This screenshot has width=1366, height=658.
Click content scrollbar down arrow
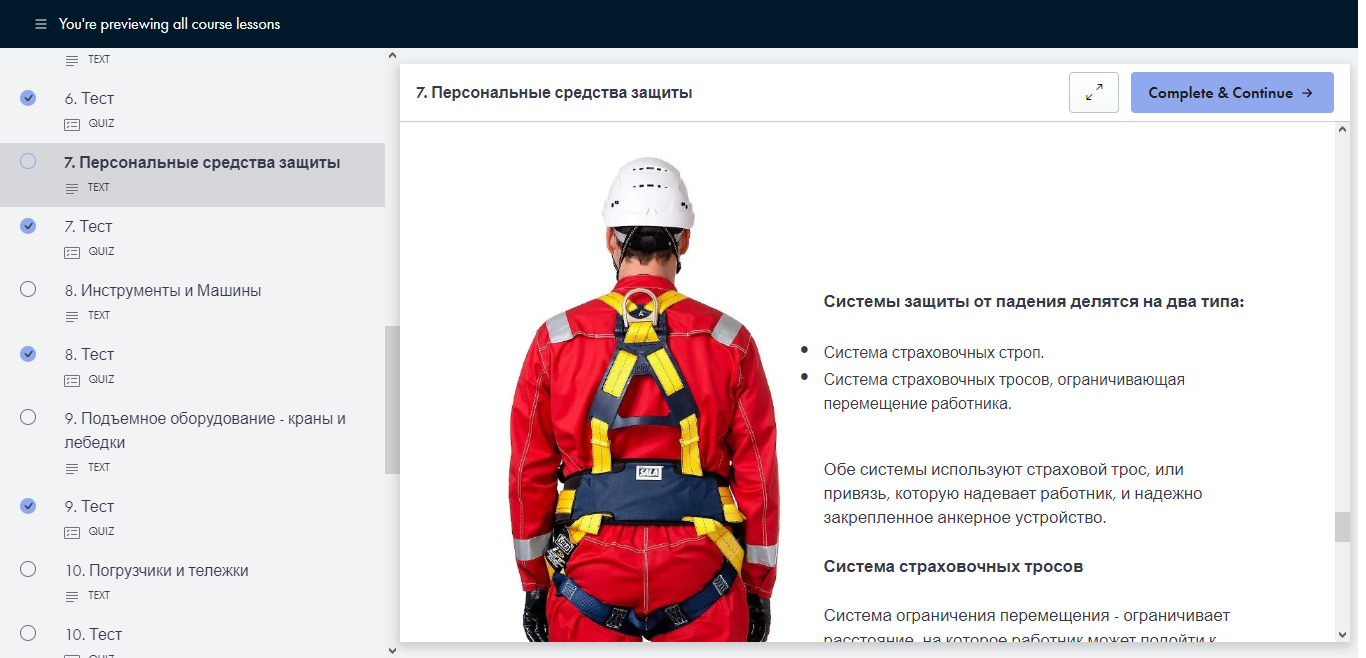pos(1342,634)
